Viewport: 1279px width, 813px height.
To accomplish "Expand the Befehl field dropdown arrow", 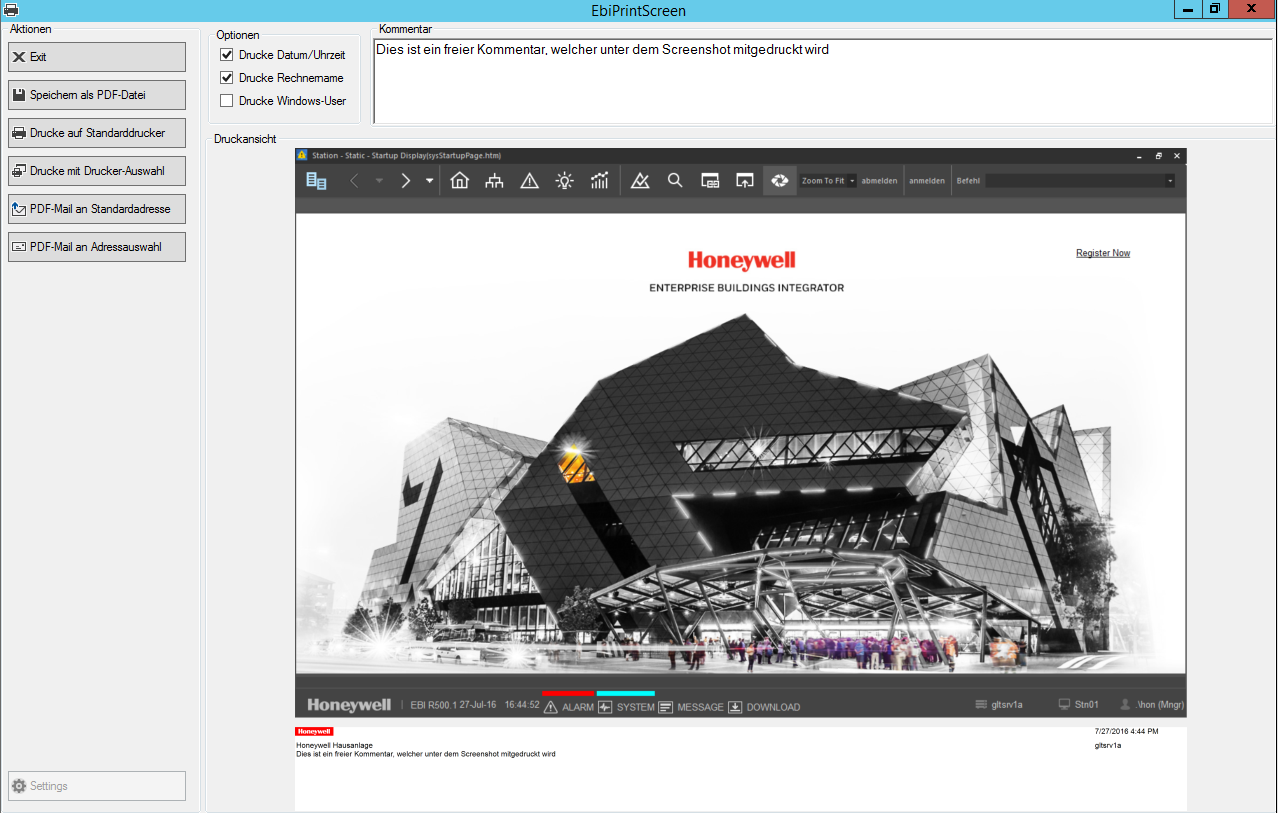I will [x=1170, y=181].
